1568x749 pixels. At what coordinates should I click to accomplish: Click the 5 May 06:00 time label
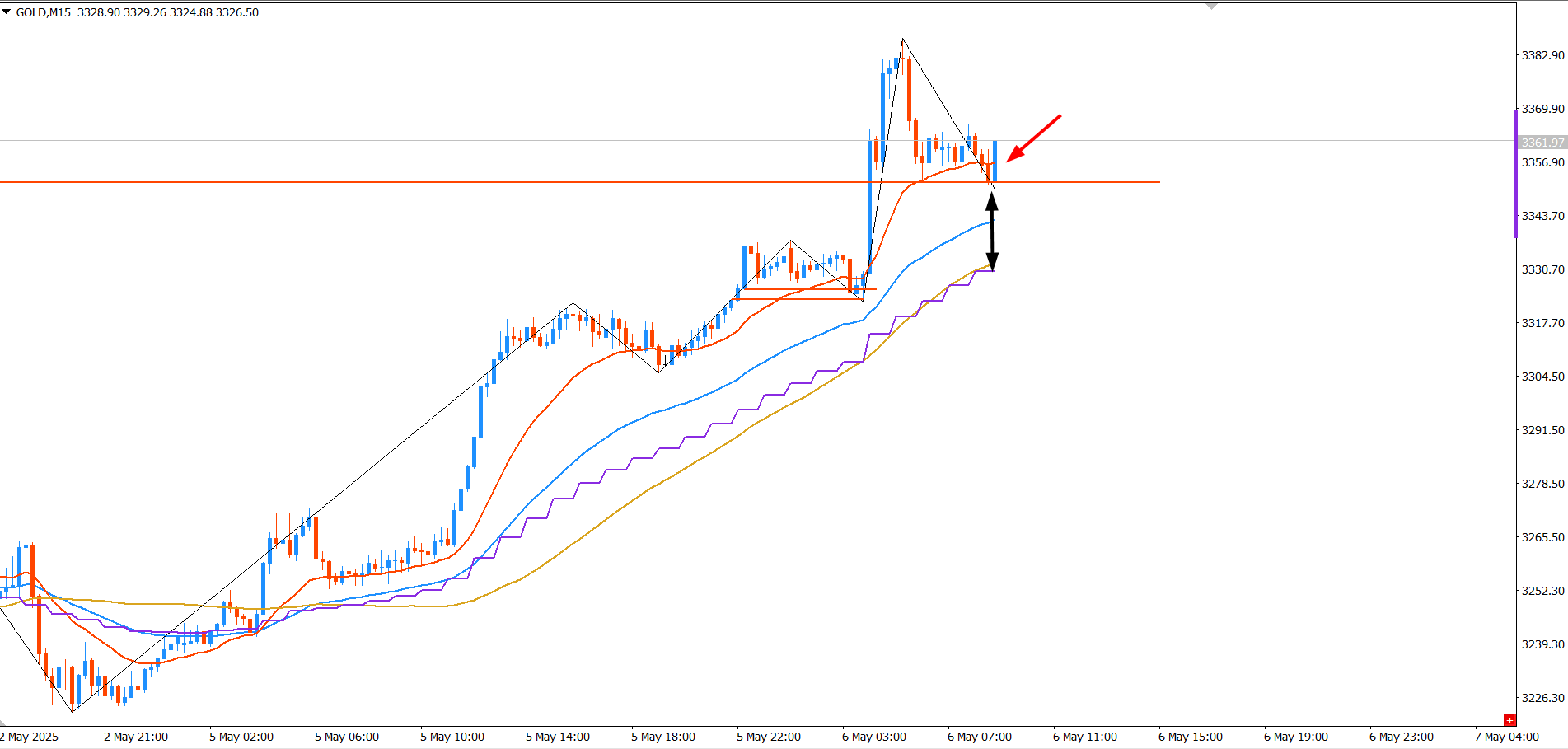point(347,737)
